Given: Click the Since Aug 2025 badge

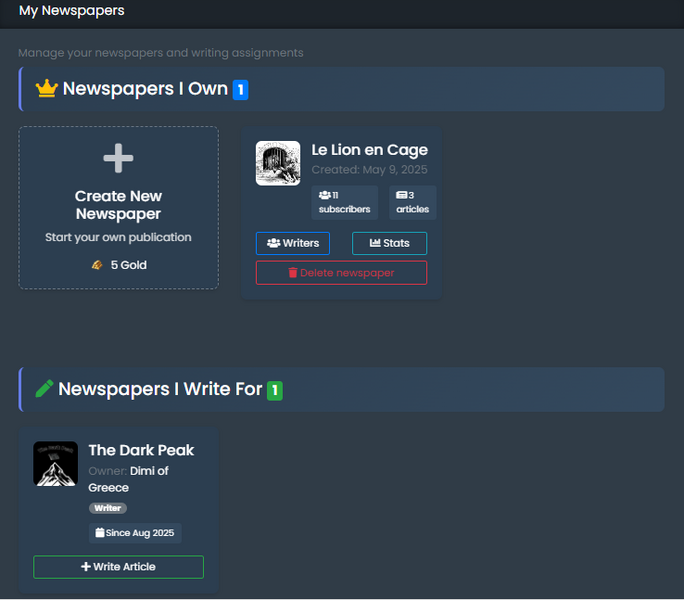Looking at the screenshot, I should tap(135, 533).
